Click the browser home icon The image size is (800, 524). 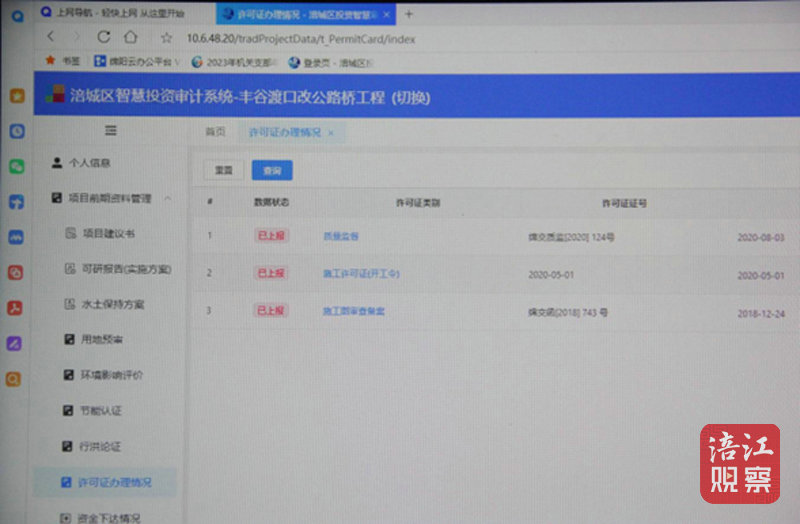[x=130, y=38]
